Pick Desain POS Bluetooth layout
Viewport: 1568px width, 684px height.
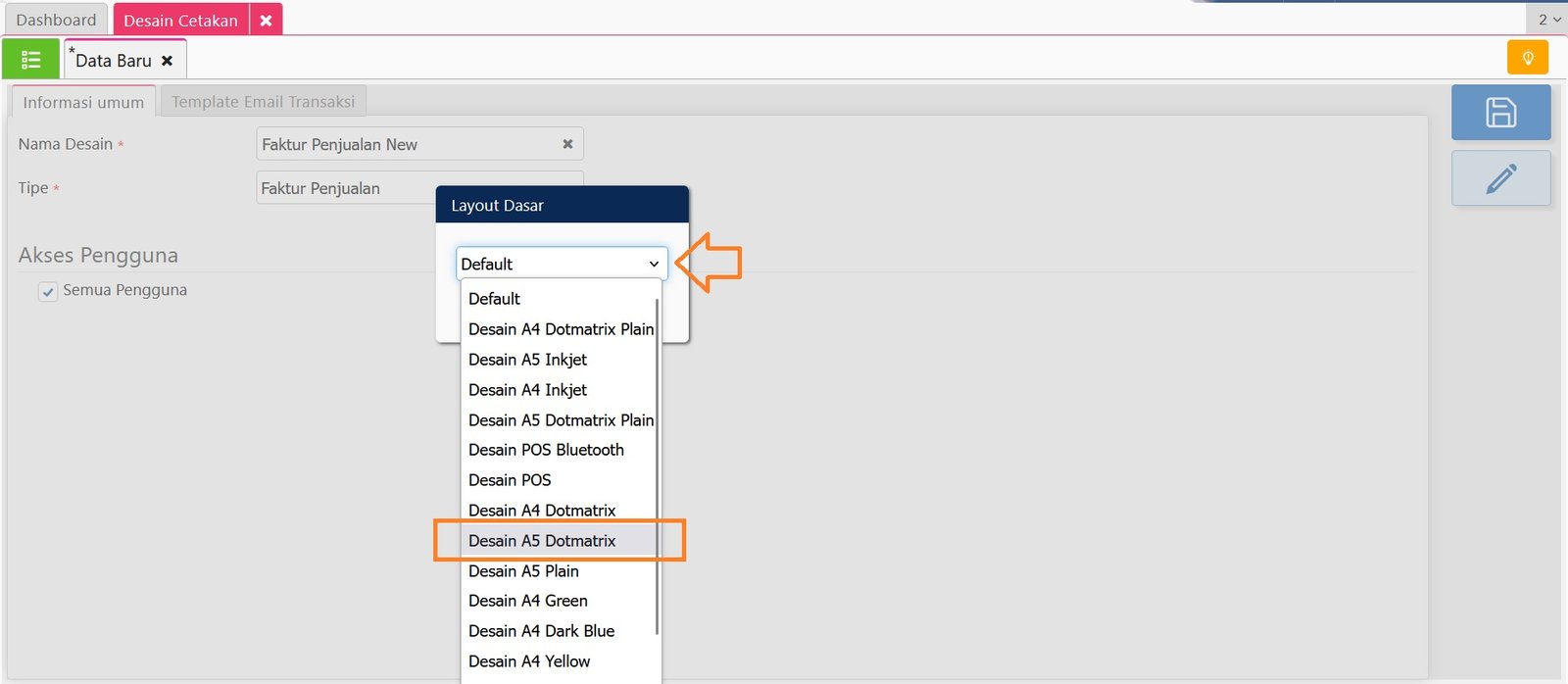pos(546,450)
